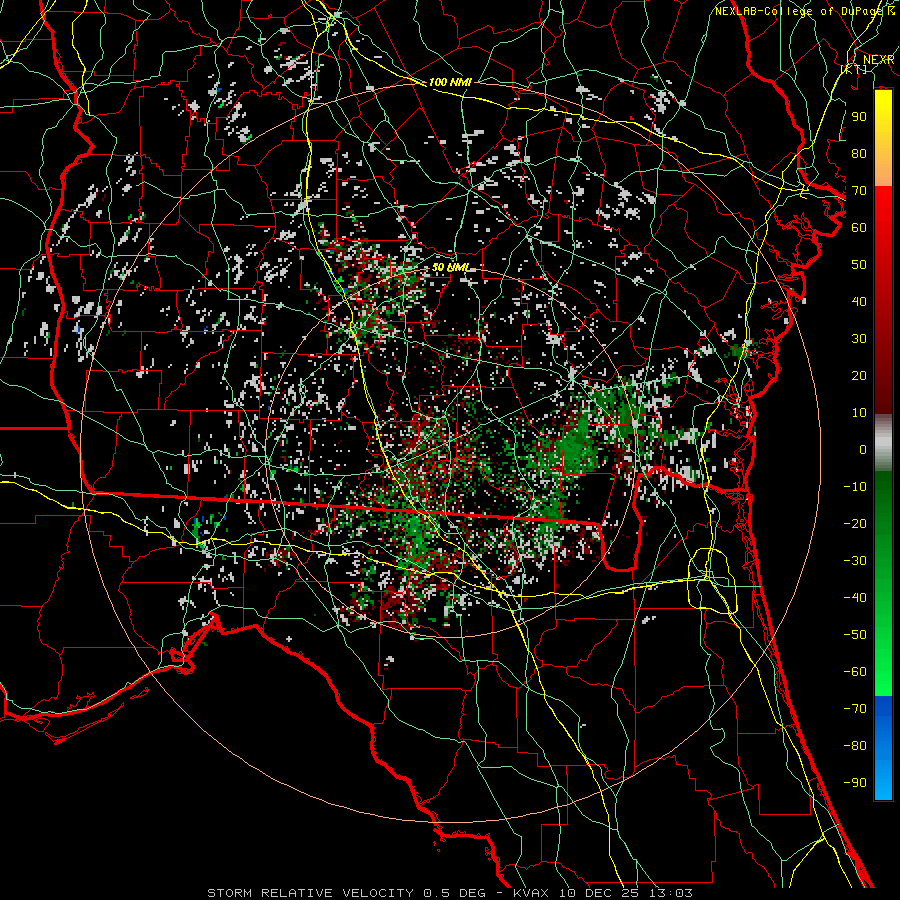
Task: Click the "100 NMI" range ring label
Action: point(450,82)
